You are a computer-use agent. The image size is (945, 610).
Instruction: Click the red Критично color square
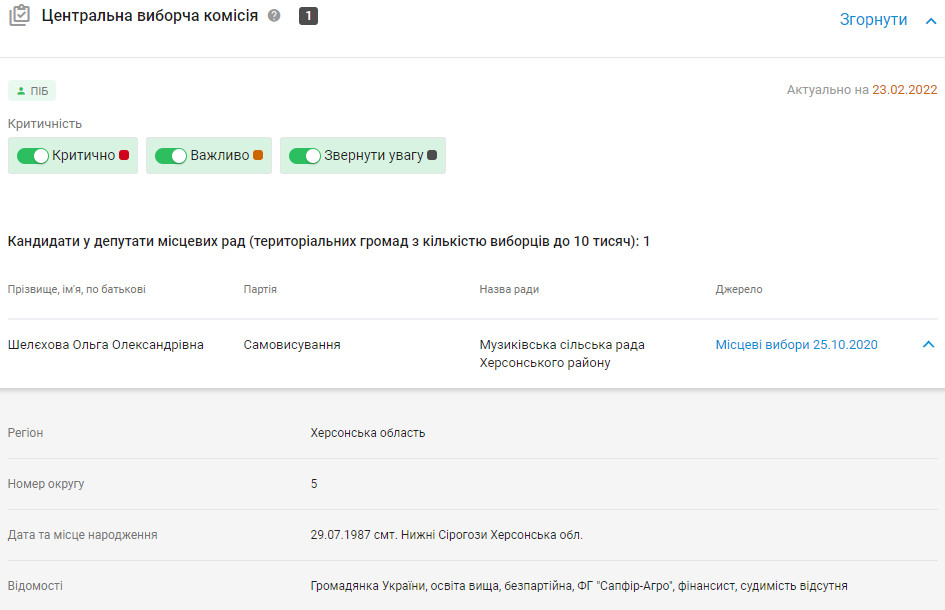124,155
